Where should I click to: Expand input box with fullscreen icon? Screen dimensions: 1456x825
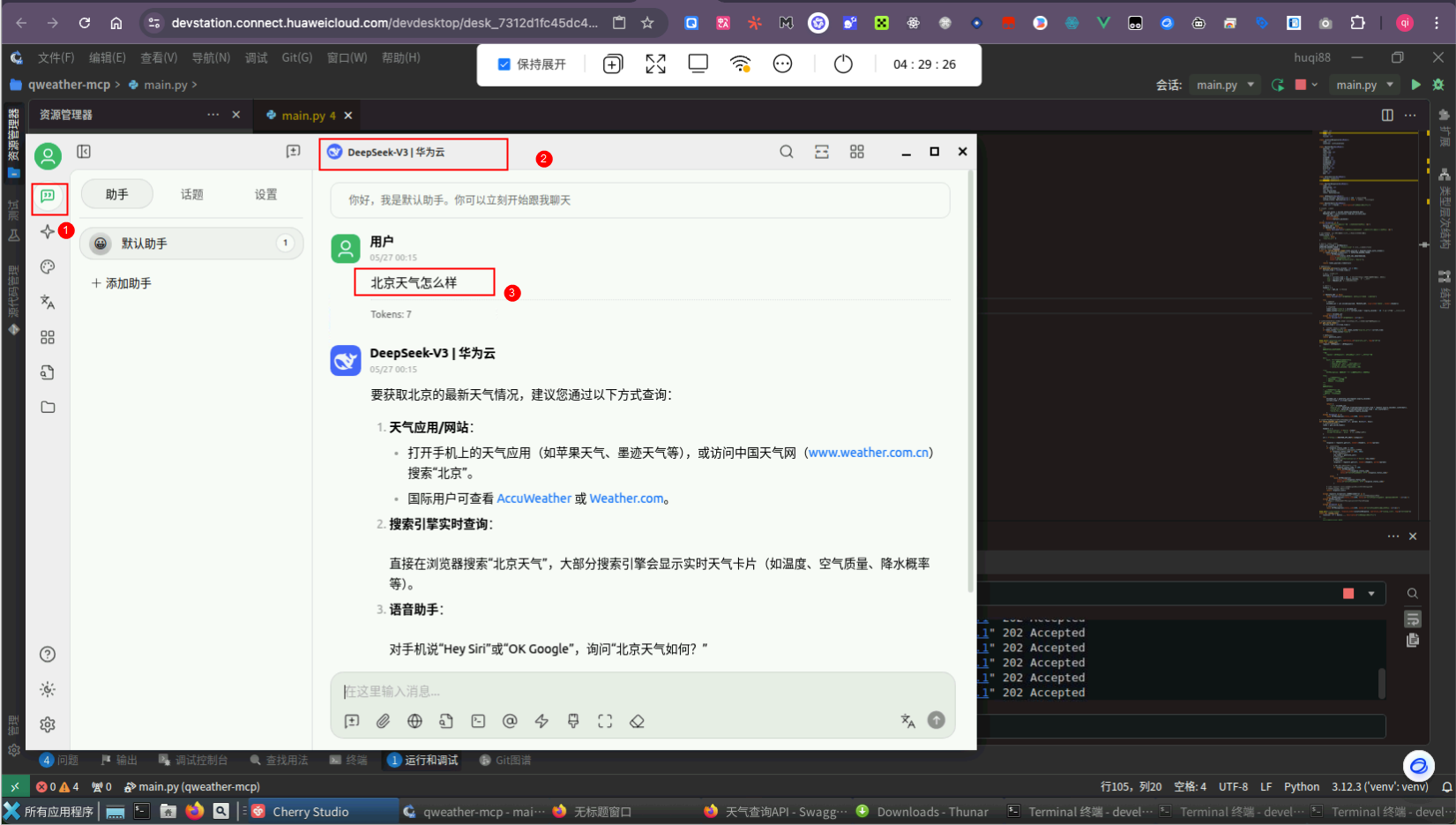tap(605, 721)
